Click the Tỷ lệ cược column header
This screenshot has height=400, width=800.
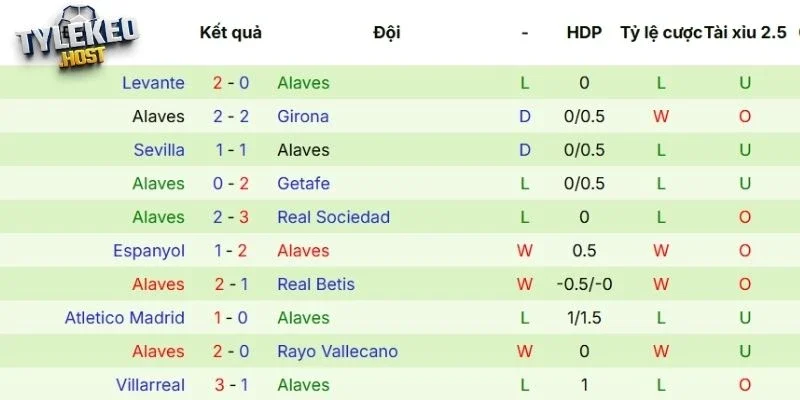660,33
